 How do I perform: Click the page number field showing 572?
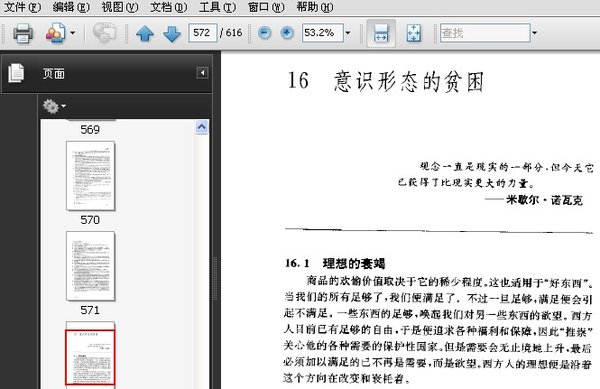[x=202, y=33]
